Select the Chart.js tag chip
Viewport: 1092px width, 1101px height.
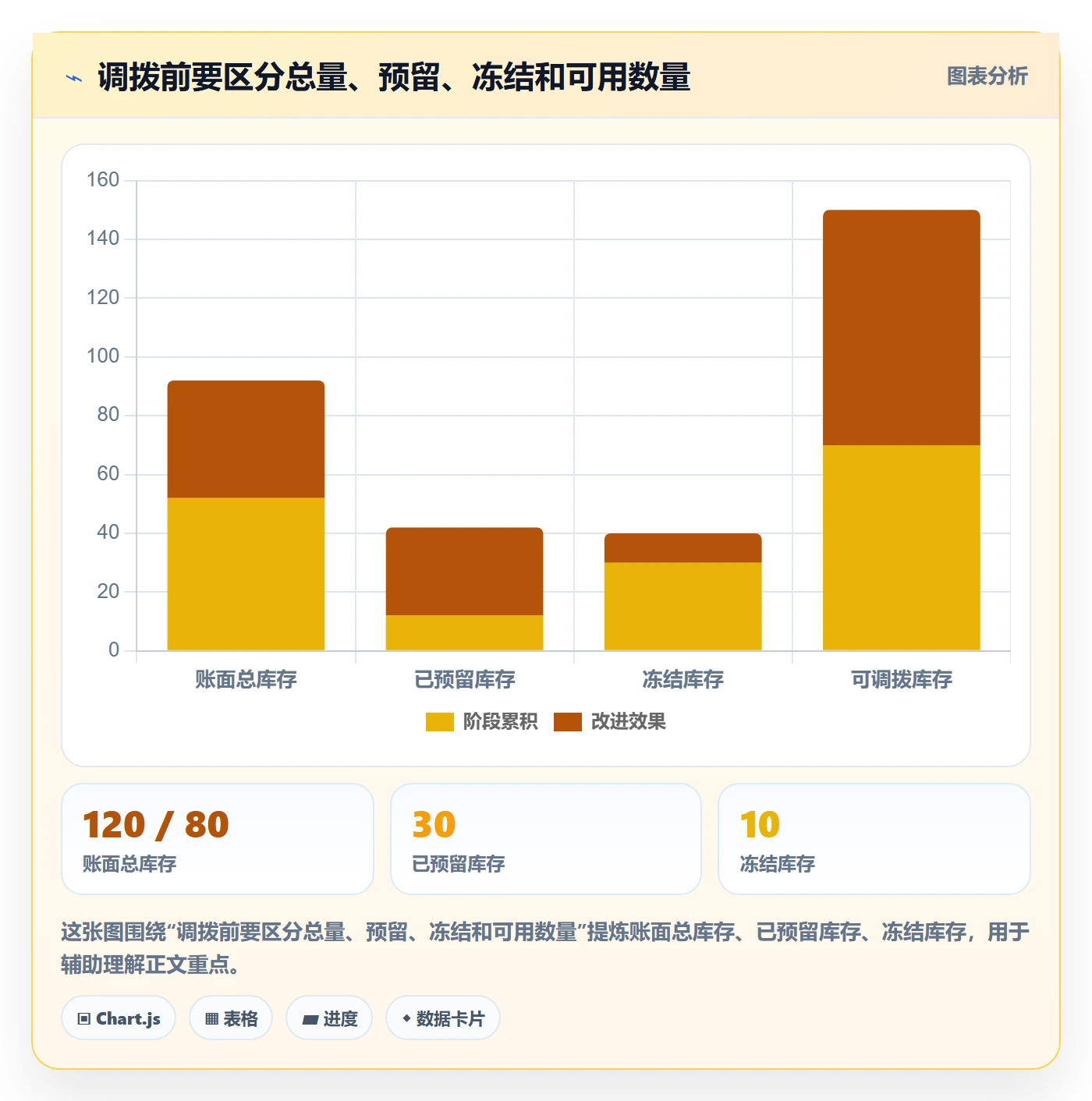click(x=119, y=1018)
